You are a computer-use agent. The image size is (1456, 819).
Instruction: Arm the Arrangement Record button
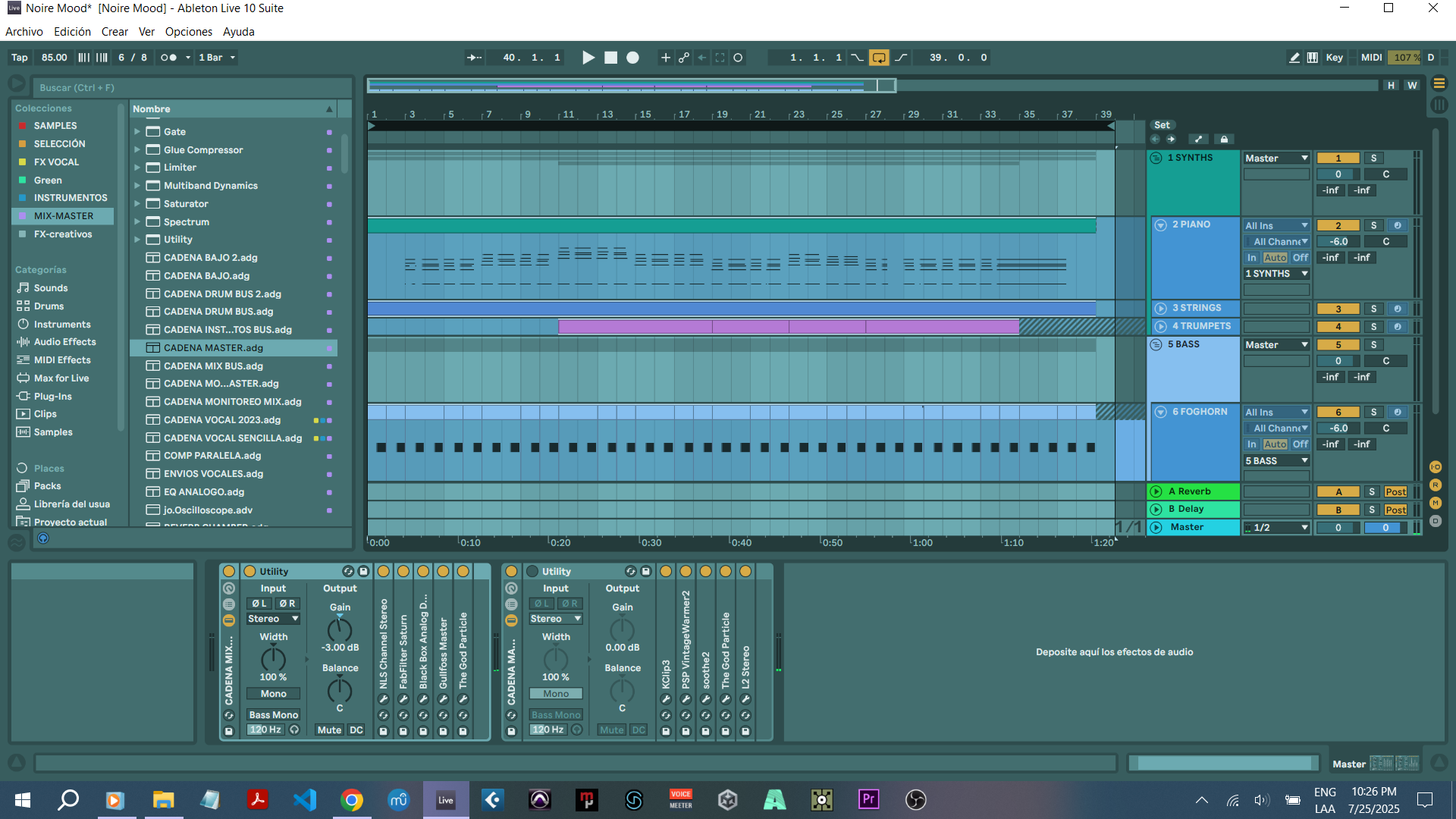click(632, 58)
